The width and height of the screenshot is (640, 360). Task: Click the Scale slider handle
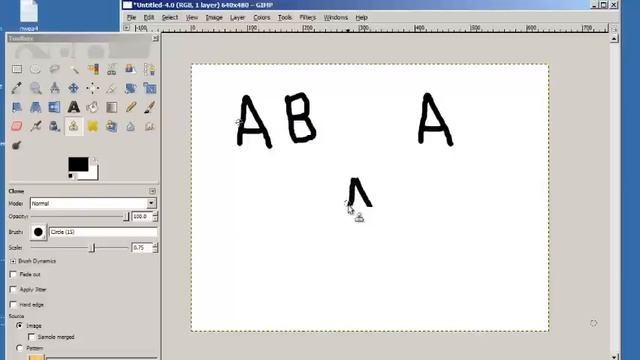(92, 248)
